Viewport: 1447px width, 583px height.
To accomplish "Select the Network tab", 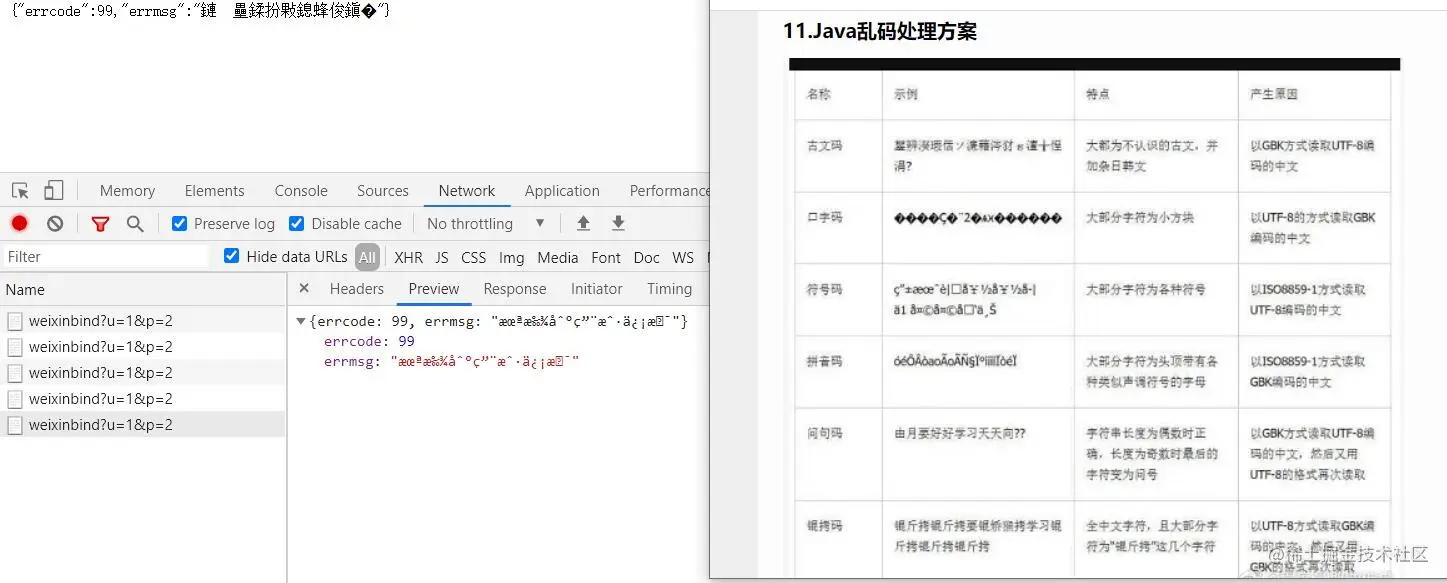I will [x=467, y=190].
